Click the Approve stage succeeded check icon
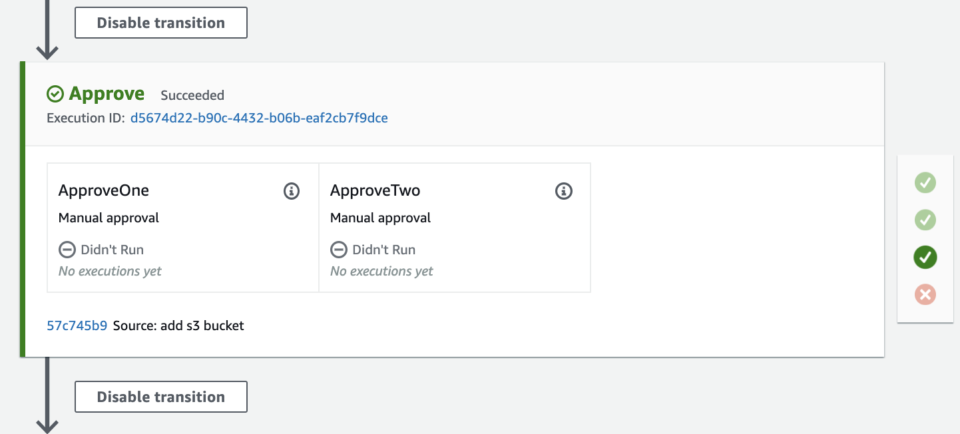 point(56,94)
